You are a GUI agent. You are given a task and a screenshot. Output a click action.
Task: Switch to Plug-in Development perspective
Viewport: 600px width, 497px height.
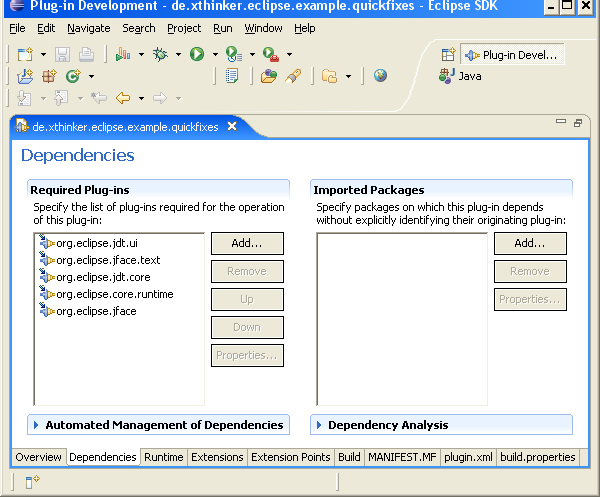click(x=512, y=55)
